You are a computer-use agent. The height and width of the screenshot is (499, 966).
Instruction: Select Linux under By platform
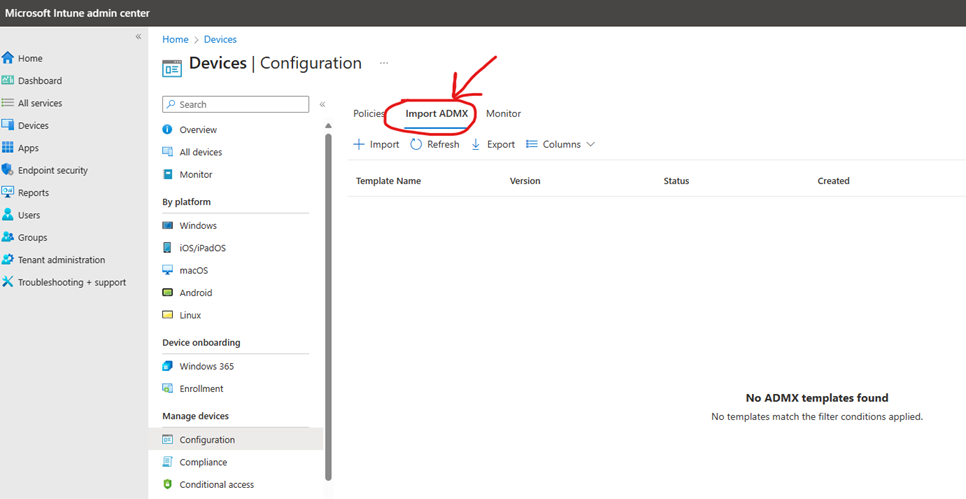(x=190, y=315)
